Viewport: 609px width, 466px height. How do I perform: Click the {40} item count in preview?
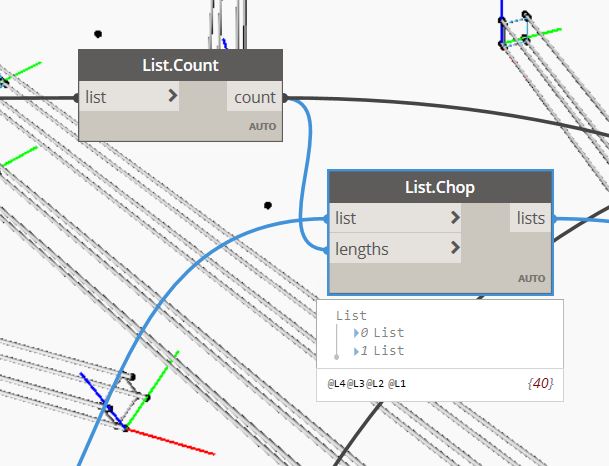(540, 384)
